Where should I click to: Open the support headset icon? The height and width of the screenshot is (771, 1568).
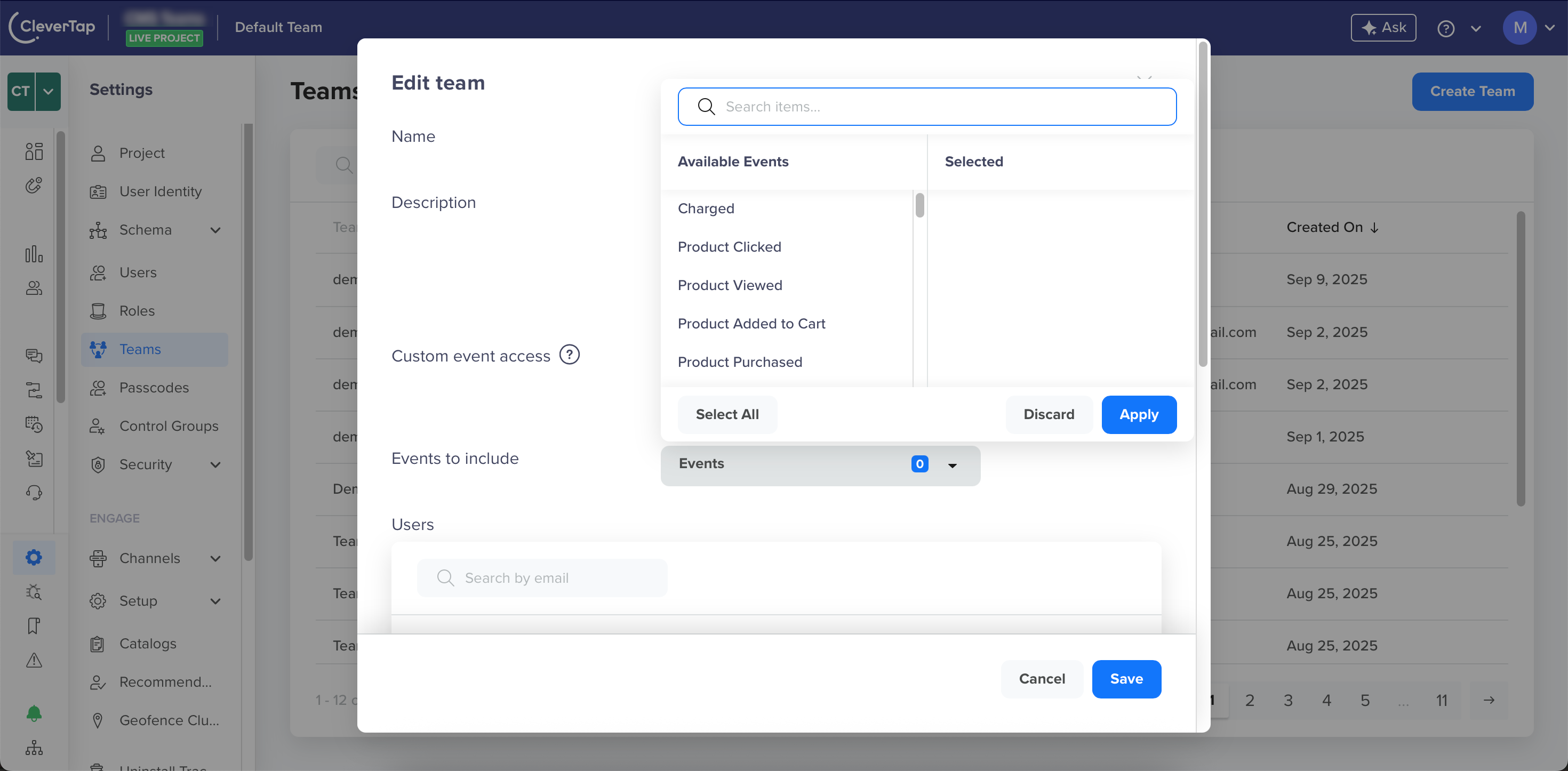pyautogui.click(x=34, y=493)
